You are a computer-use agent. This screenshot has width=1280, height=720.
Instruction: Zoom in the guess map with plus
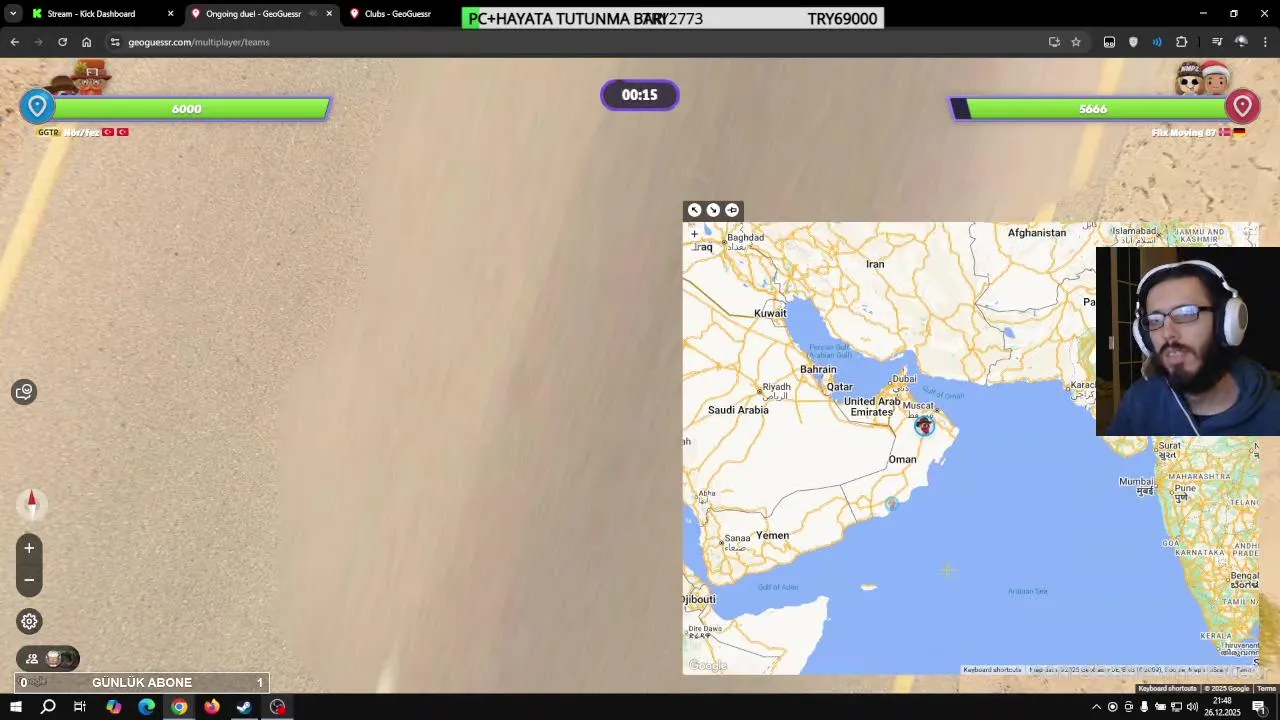click(x=694, y=234)
